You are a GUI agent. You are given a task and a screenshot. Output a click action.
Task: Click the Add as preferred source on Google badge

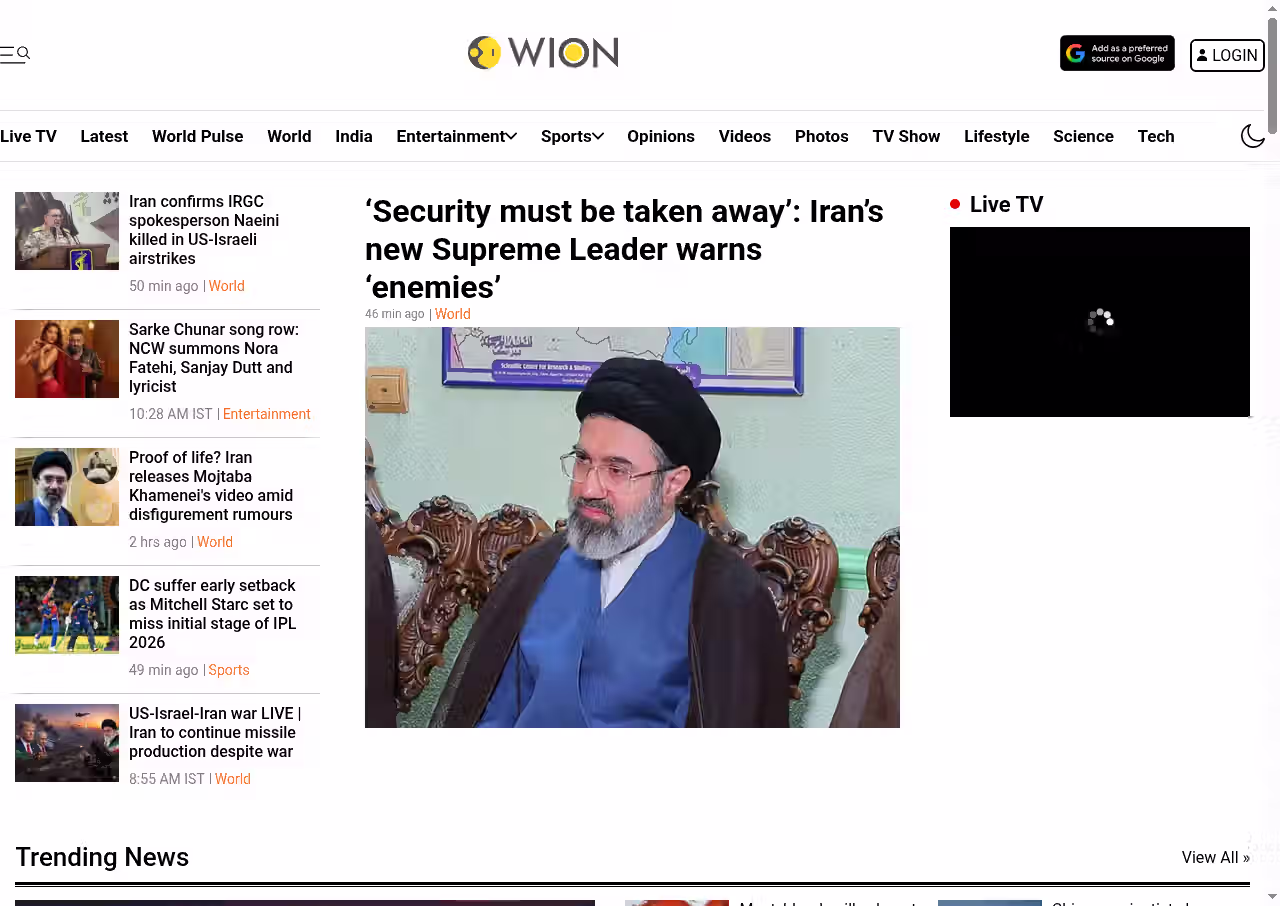point(1117,54)
